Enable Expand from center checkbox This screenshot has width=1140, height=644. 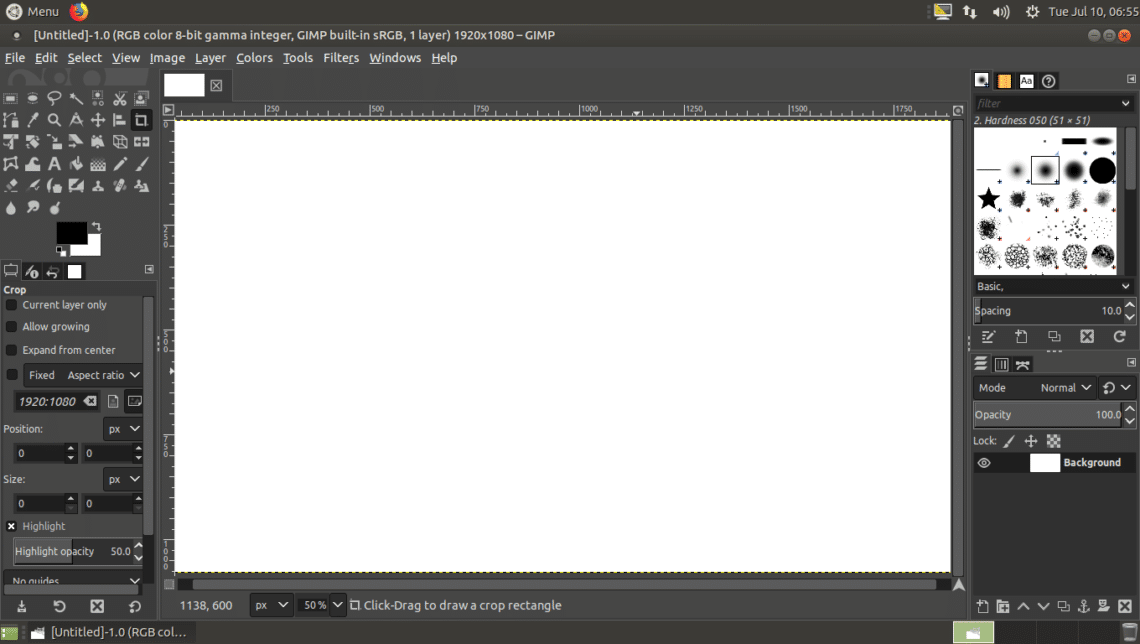point(12,350)
